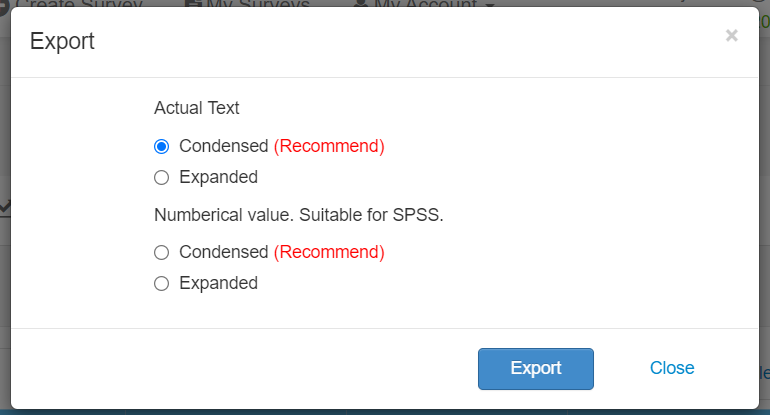This screenshot has width=770, height=415.
Task: Click the Condensed label under Actual Text
Action: (x=224, y=146)
